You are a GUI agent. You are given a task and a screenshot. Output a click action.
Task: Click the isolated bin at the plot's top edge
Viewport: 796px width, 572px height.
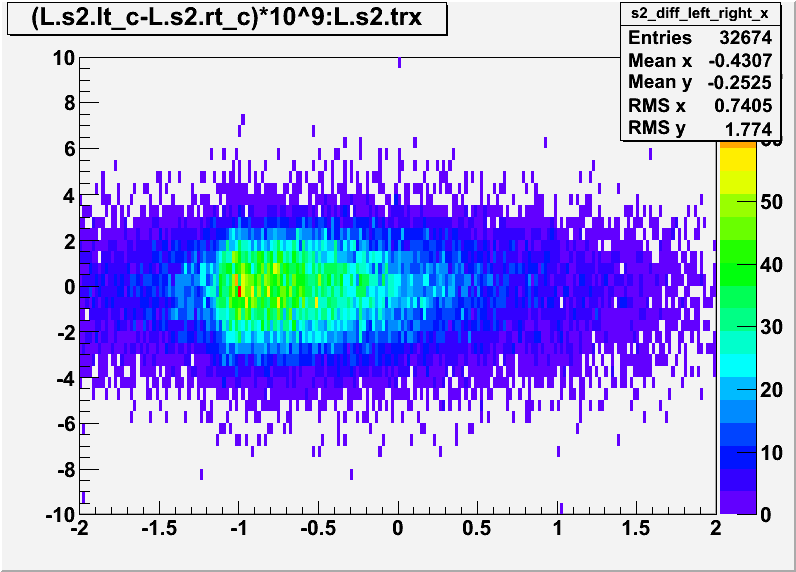[x=400, y=62]
